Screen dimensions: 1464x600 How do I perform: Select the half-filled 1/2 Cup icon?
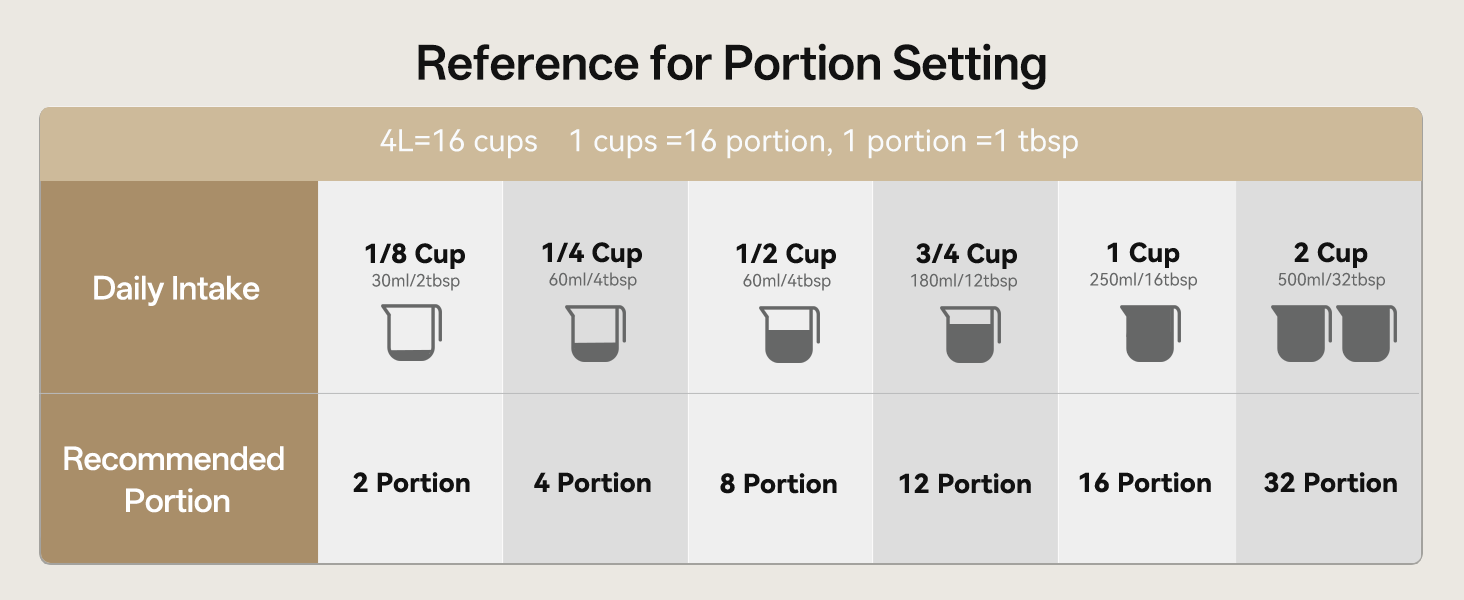point(788,333)
